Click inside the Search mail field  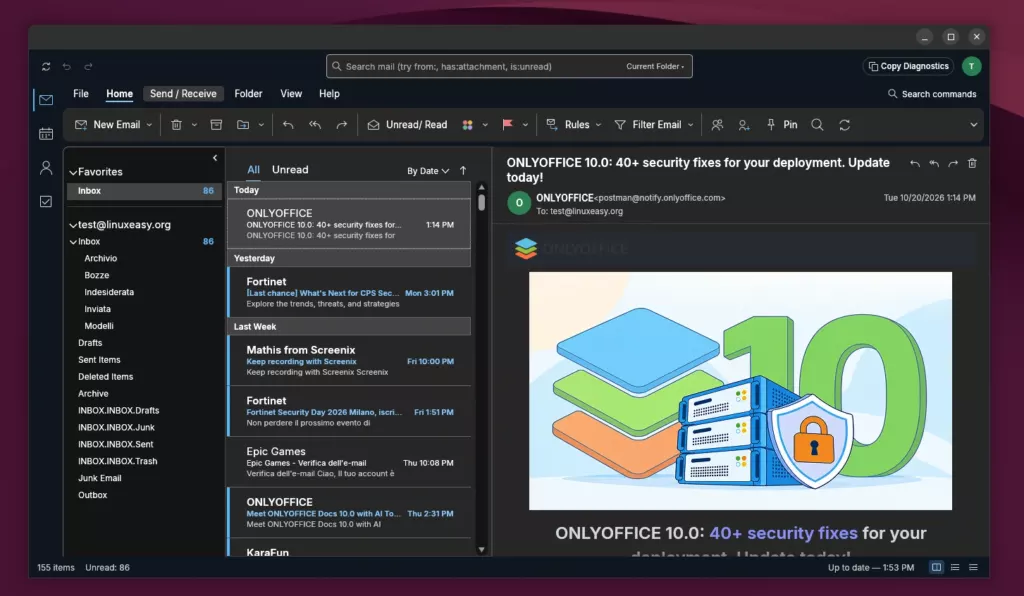(483, 67)
